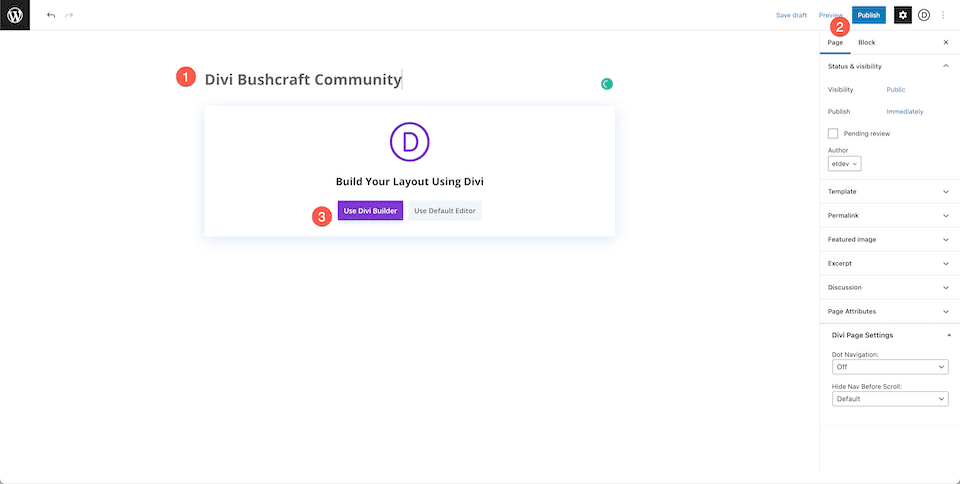Click Use Default Editor button
This screenshot has width=960, height=484.
pos(444,210)
